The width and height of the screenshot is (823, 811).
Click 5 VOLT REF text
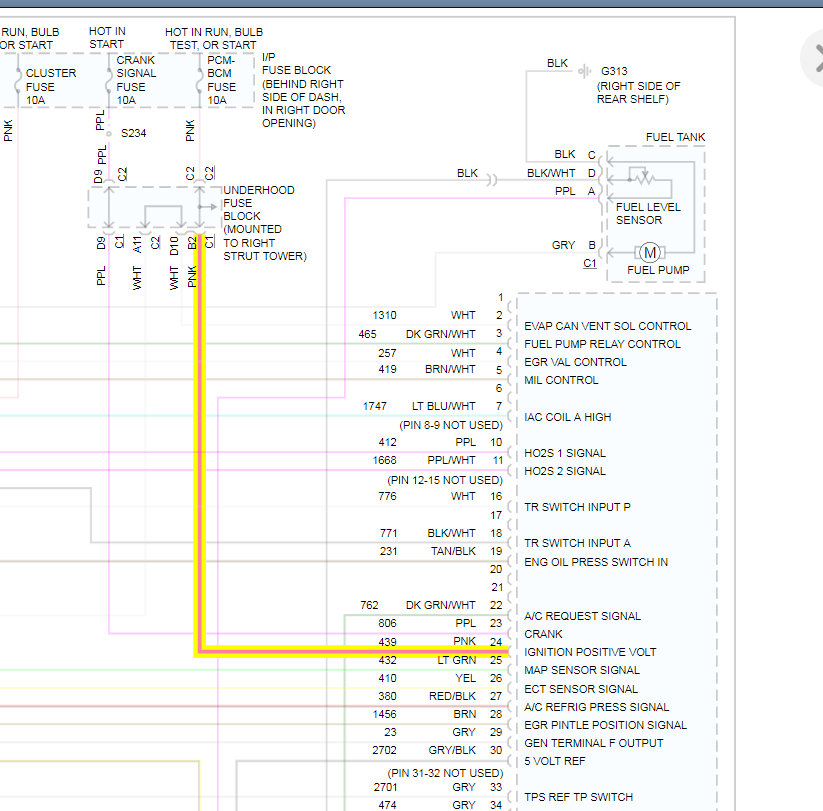coord(555,761)
